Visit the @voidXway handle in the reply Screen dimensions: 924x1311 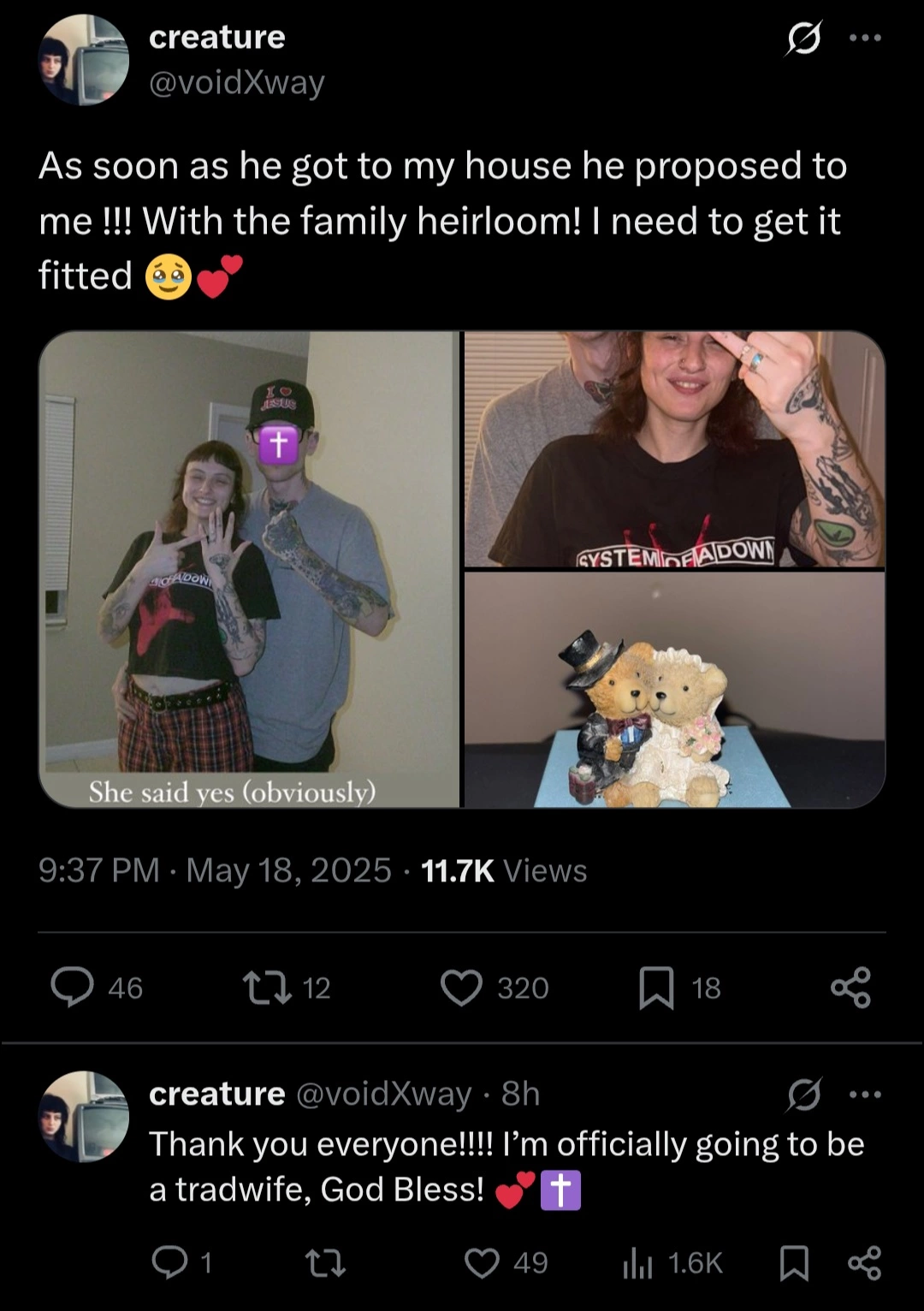(x=383, y=1094)
